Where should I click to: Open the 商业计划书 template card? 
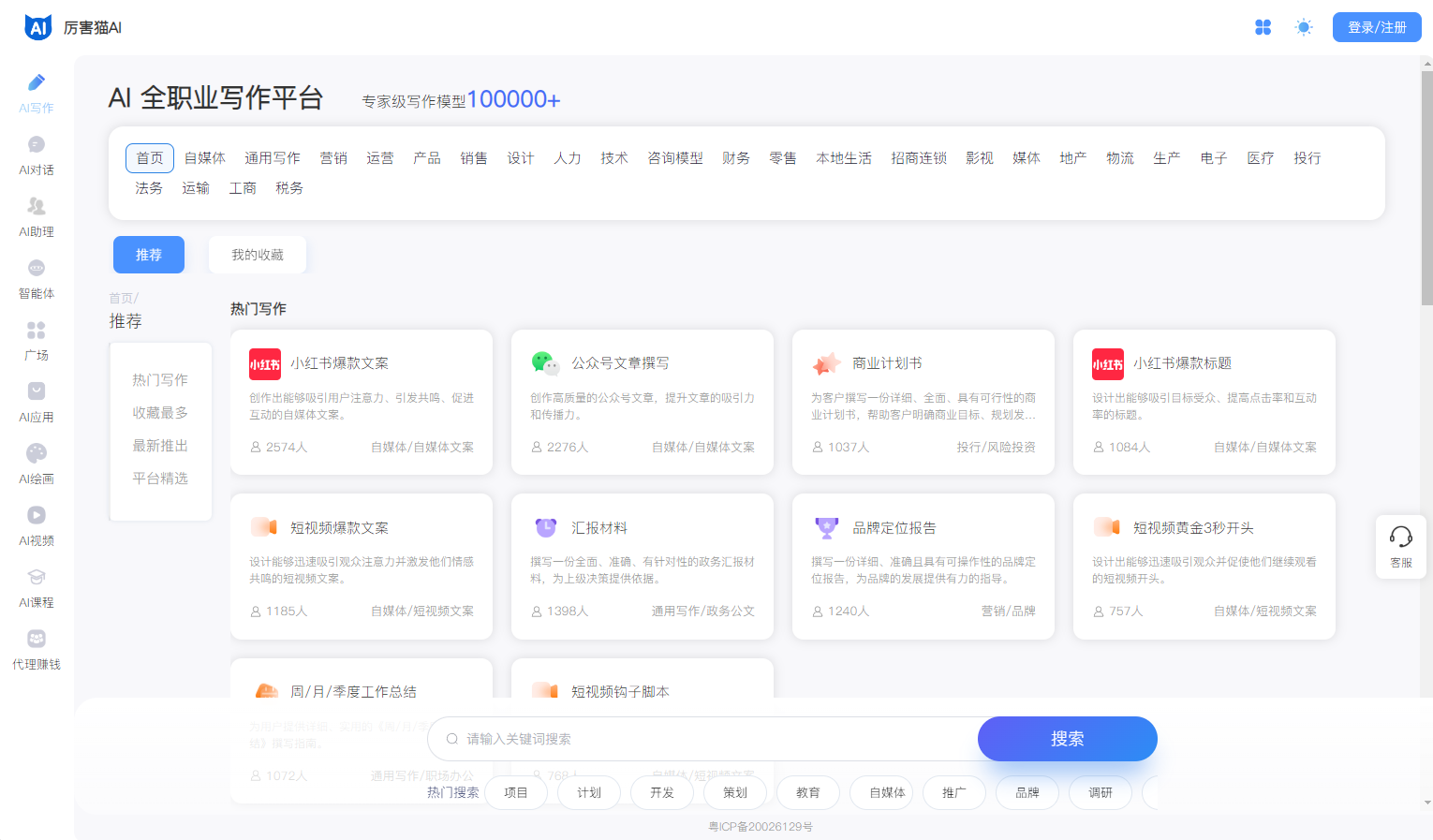[923, 402]
